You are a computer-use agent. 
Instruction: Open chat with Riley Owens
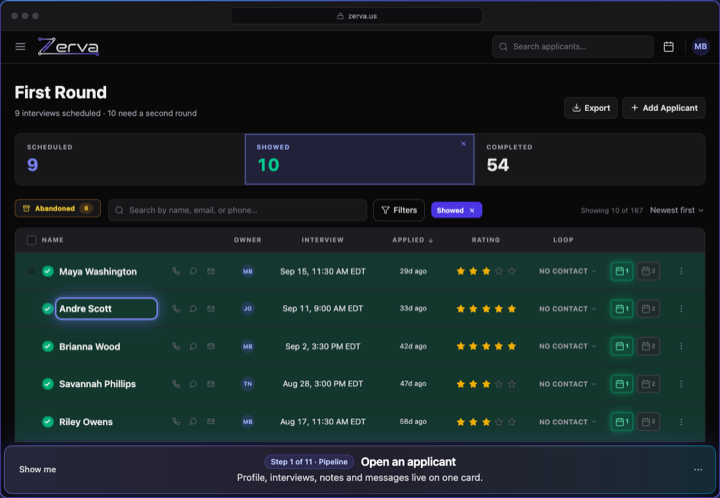pyautogui.click(x=193, y=421)
